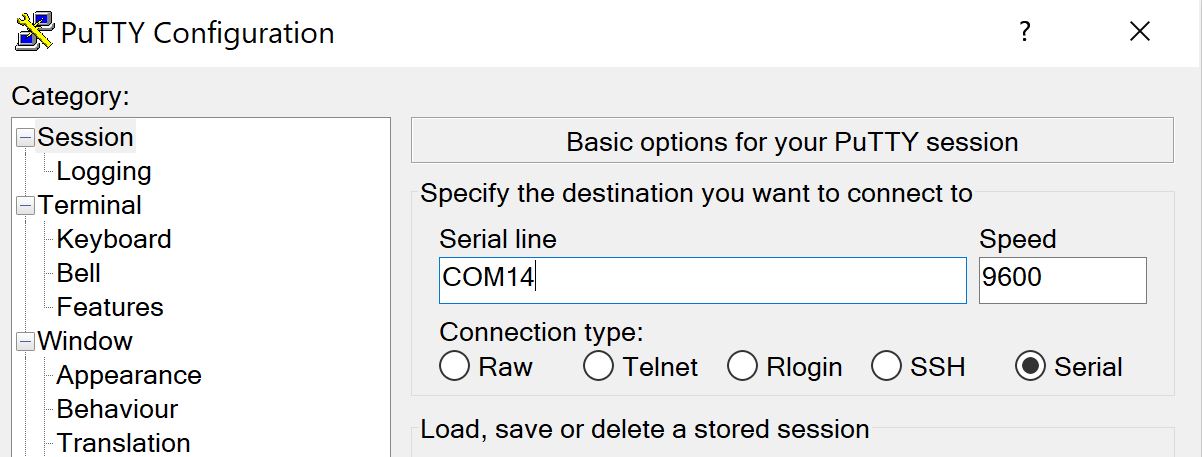
Task: Collapse the Window tree node
Action: tap(25, 342)
